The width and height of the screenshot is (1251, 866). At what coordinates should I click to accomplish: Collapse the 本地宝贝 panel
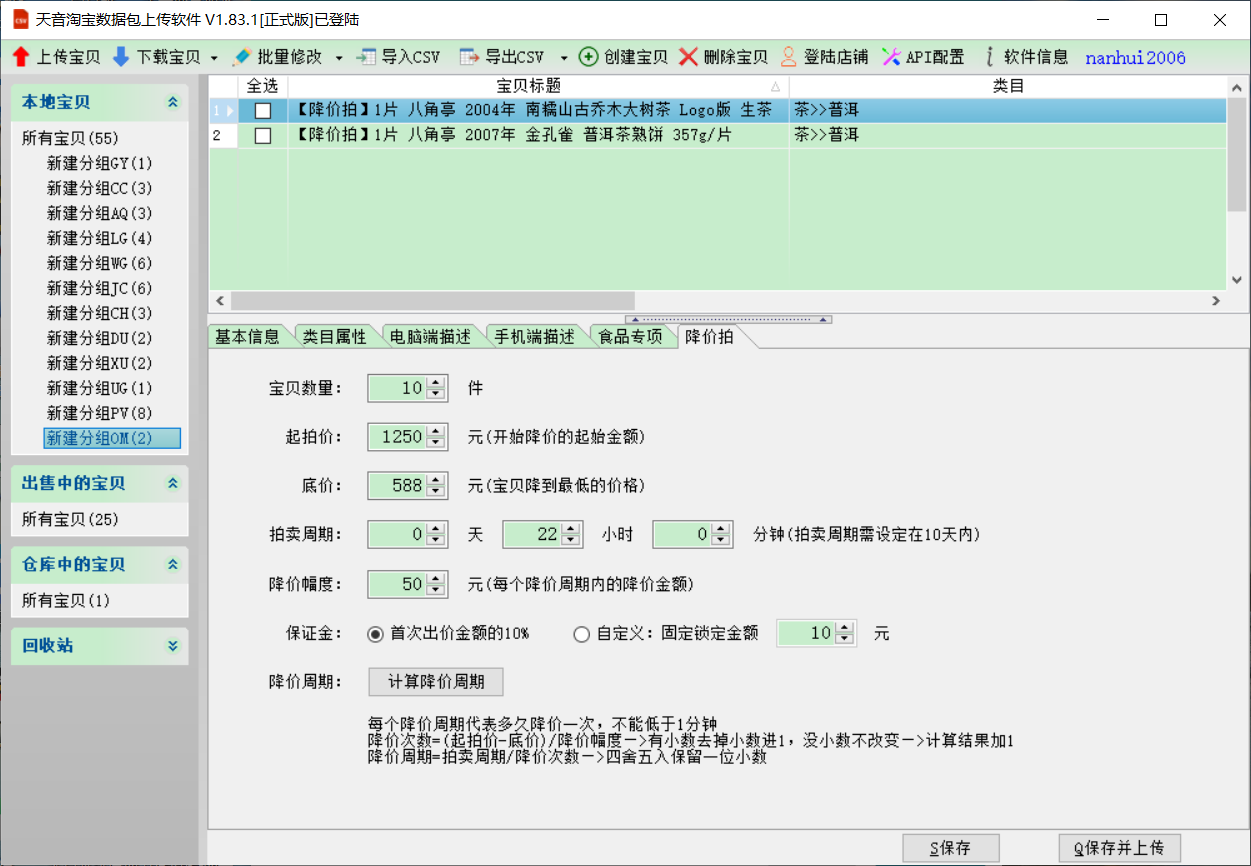(173, 102)
